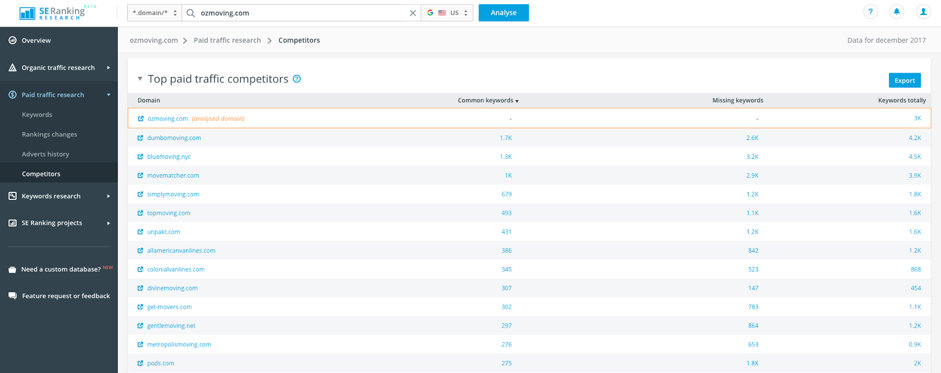The image size is (941, 373).
Task: Click the Export button
Action: tap(904, 80)
